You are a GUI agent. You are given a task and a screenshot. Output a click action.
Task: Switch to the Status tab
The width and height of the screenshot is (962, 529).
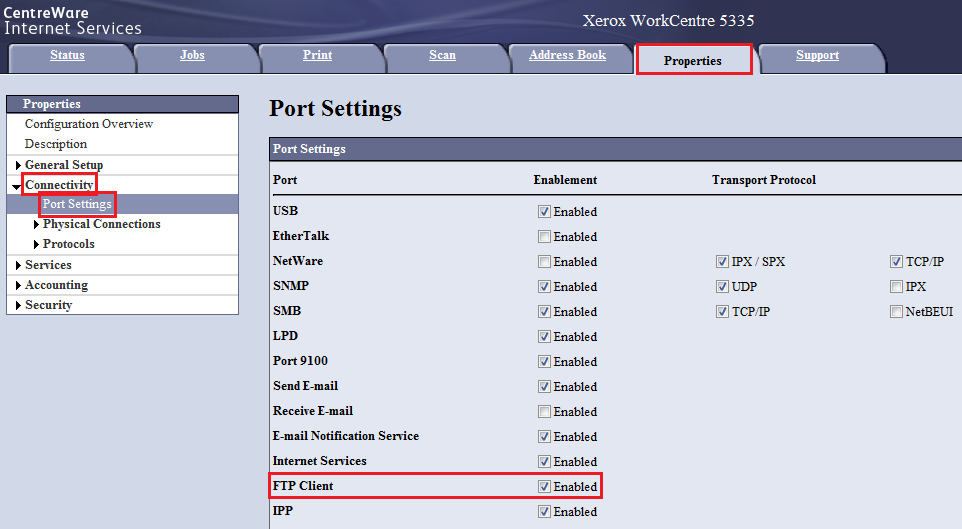[67, 56]
